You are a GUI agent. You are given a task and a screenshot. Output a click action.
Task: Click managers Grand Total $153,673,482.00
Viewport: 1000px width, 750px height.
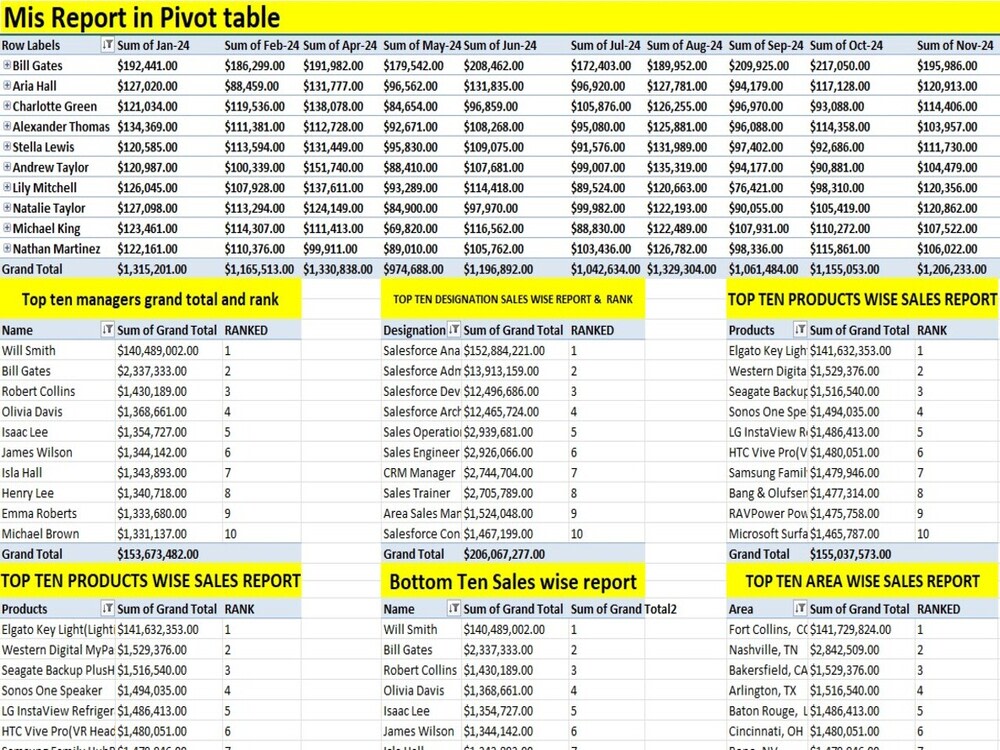point(158,554)
